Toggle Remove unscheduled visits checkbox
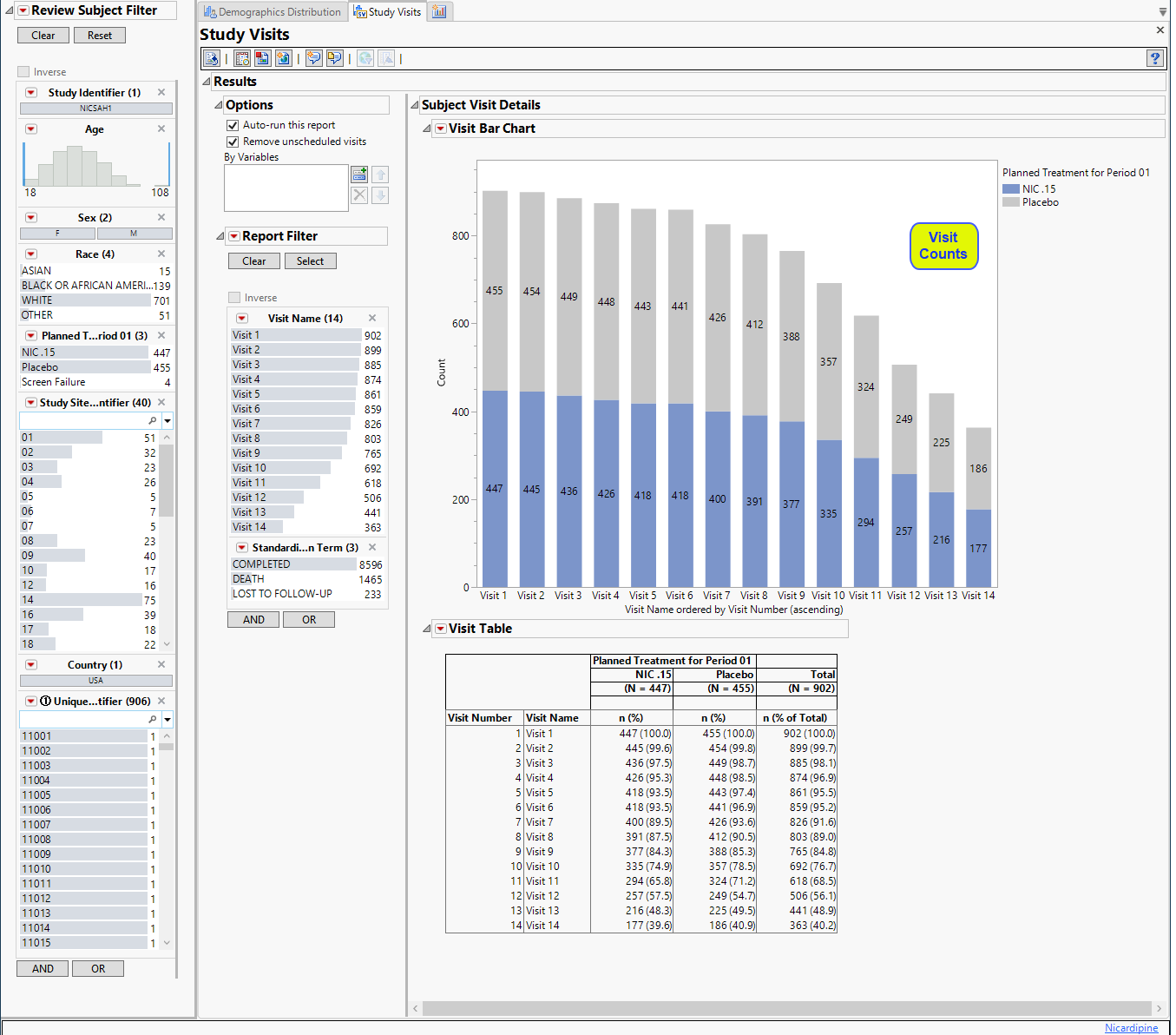Viewport: 1176px width, 1035px height. (x=233, y=142)
